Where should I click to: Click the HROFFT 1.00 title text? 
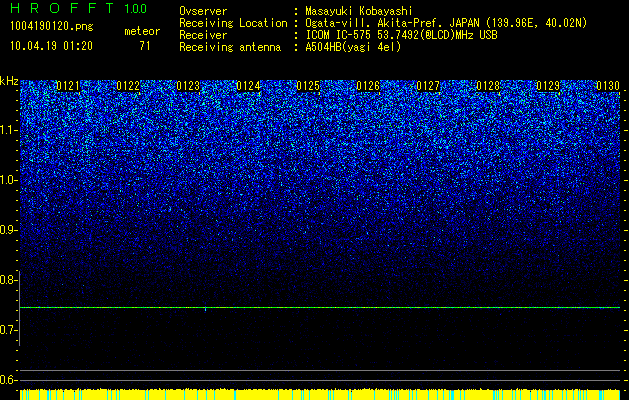click(x=79, y=8)
